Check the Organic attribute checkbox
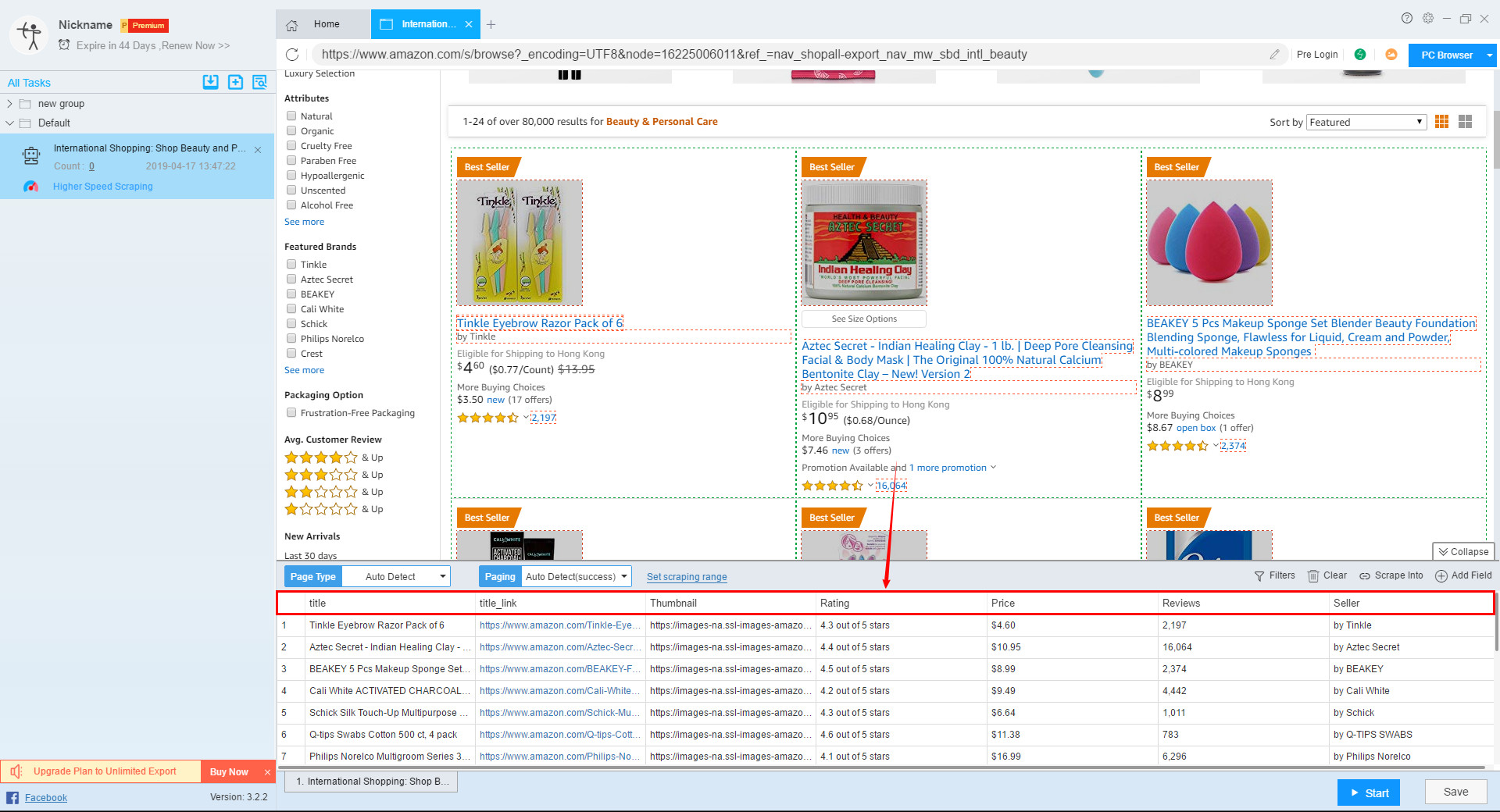Image resolution: width=1500 pixels, height=812 pixels. (x=291, y=130)
